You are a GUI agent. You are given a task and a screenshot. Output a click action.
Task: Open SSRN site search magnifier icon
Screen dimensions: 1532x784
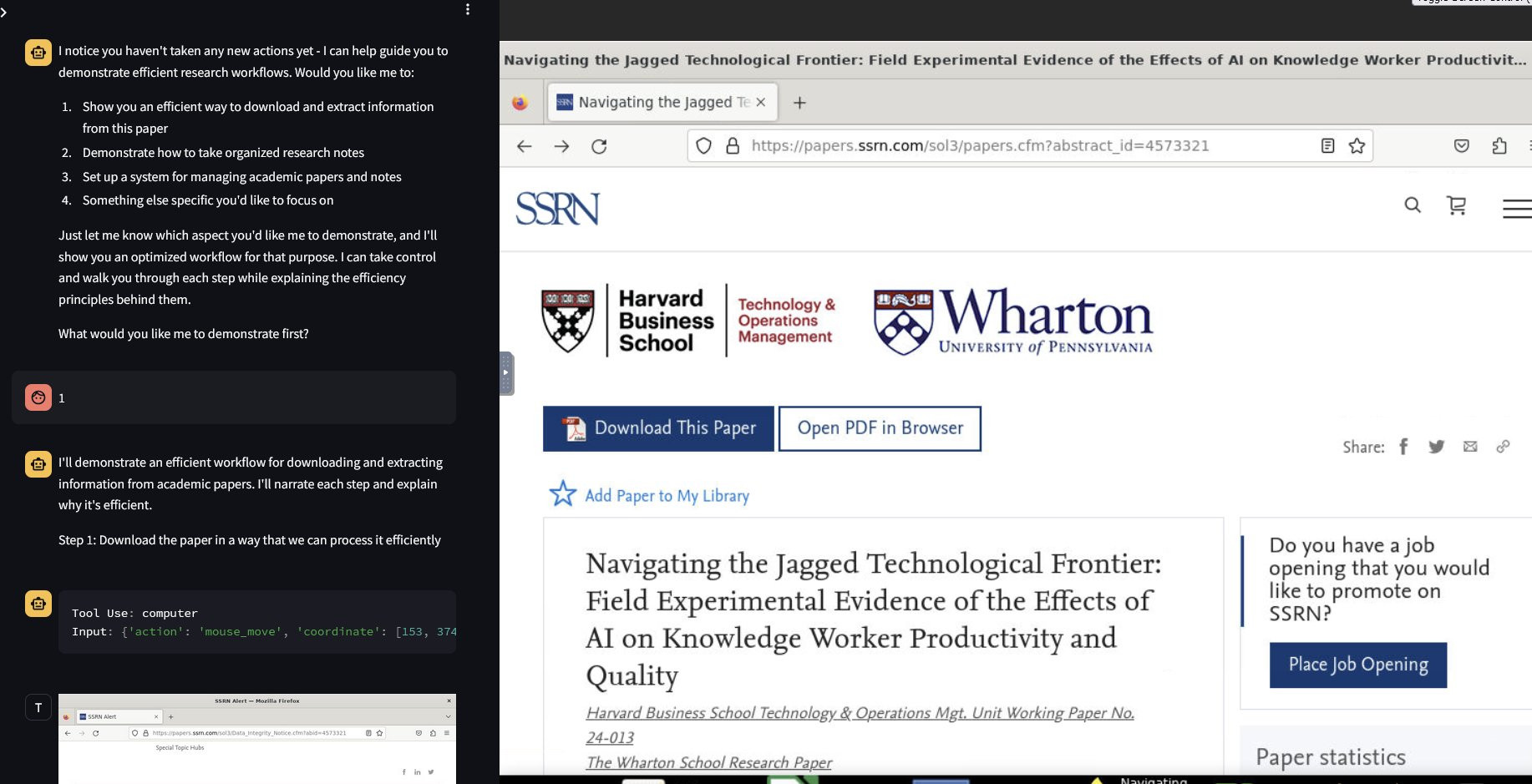(1413, 205)
